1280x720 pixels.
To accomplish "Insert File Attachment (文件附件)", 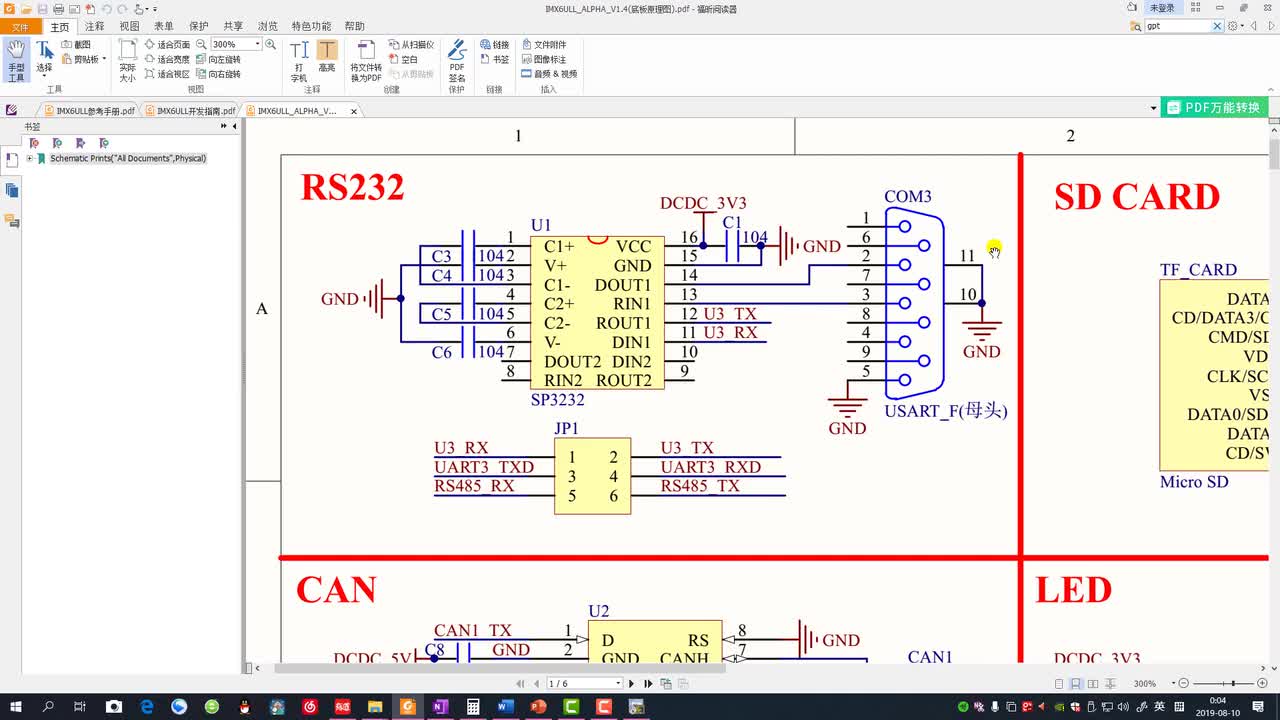I will (x=543, y=45).
